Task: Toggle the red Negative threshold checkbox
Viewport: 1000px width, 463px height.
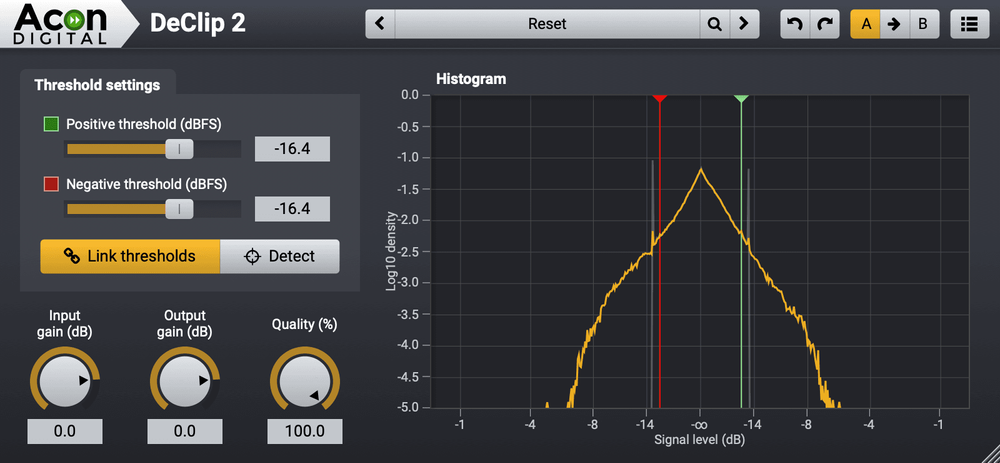Action: point(51,184)
